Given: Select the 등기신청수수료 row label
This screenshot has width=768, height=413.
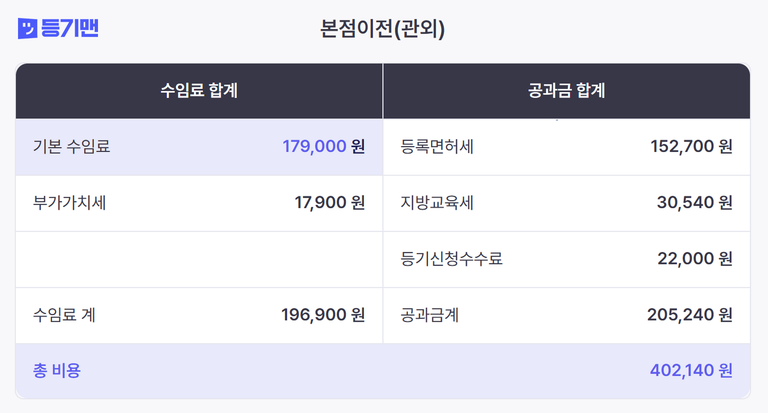Looking at the screenshot, I should tap(451, 259).
